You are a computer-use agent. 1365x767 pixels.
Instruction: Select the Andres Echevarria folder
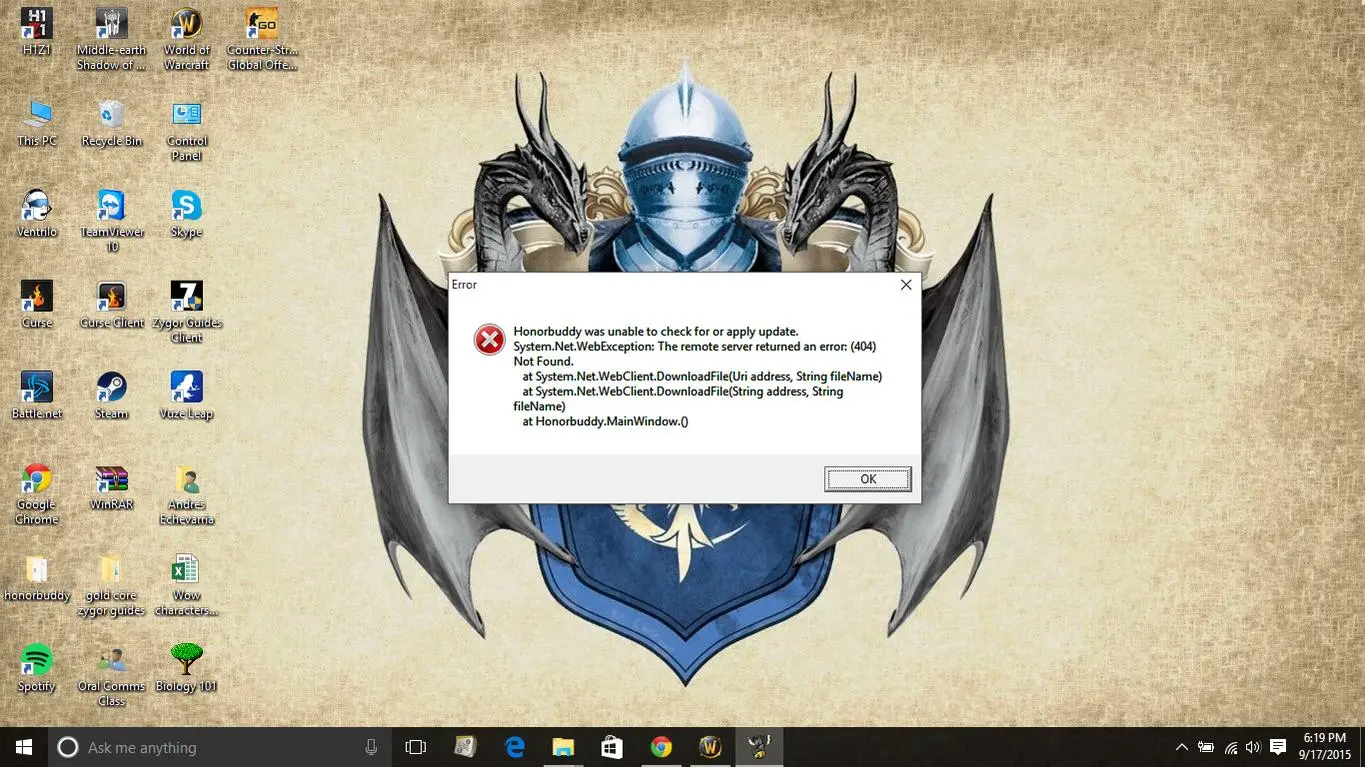click(187, 494)
